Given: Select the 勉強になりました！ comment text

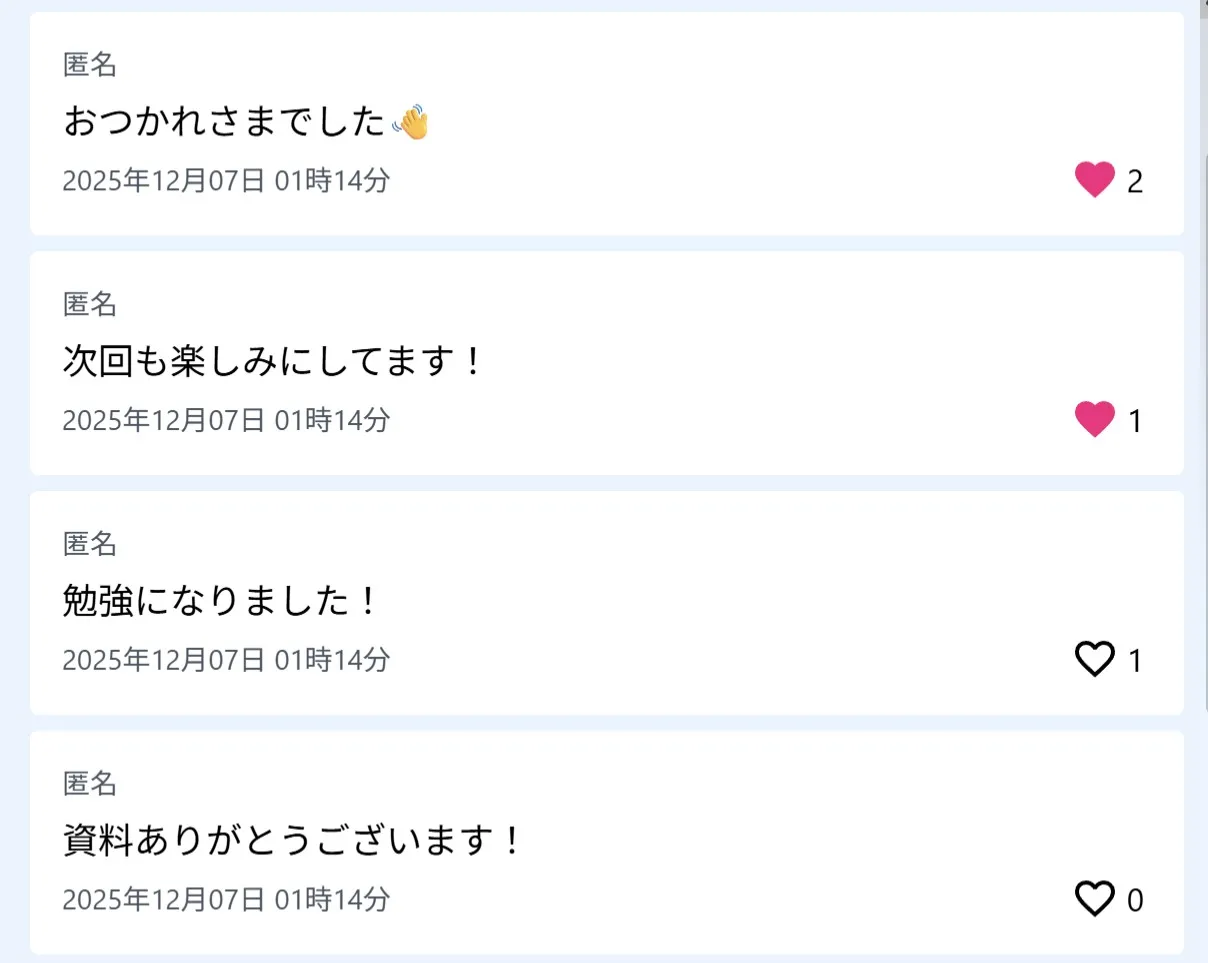Looking at the screenshot, I should point(218,602).
